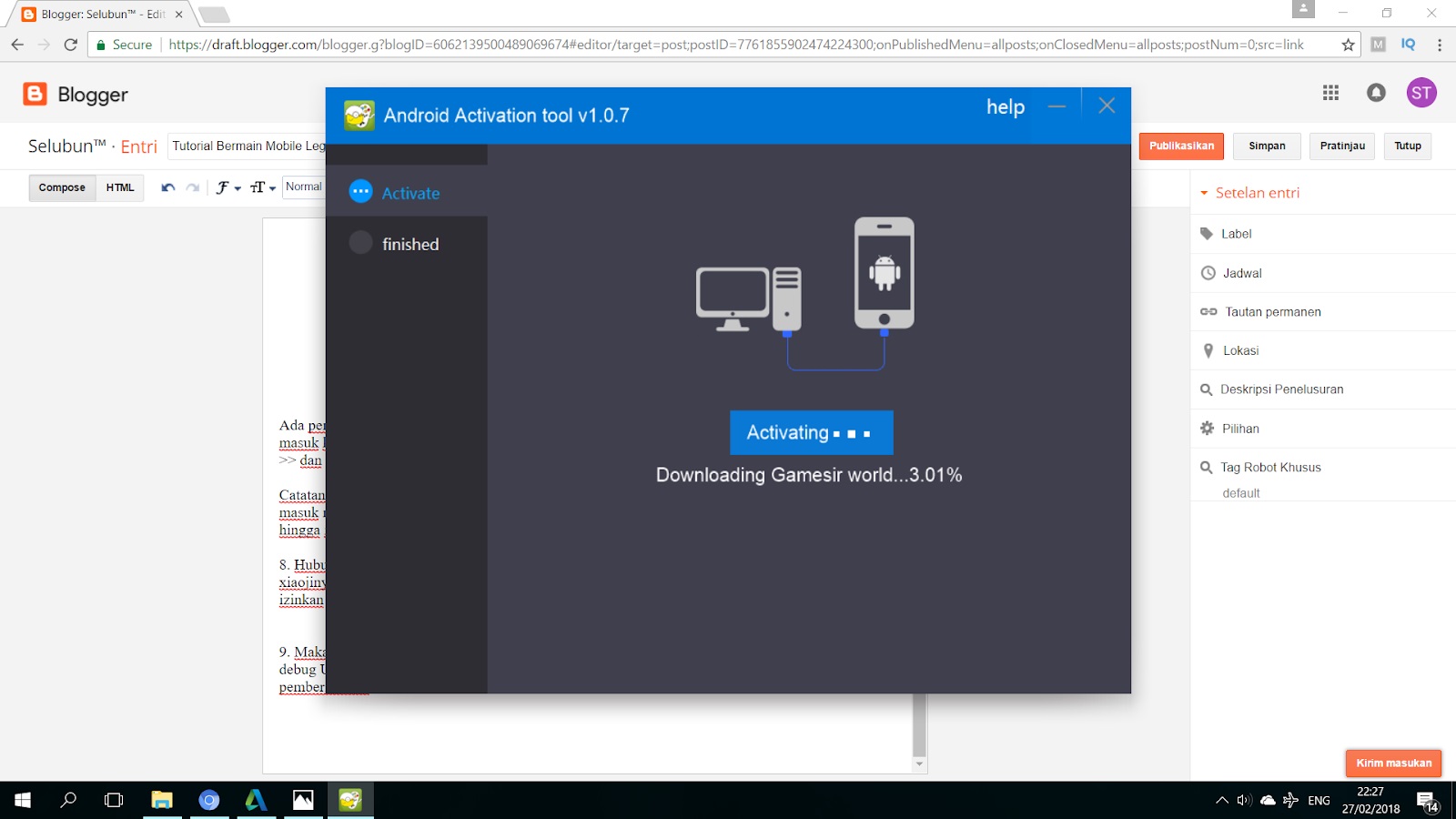Click the OneDrive cloud tray icon
Screen dimensions: 1456x819
(x=1268, y=801)
